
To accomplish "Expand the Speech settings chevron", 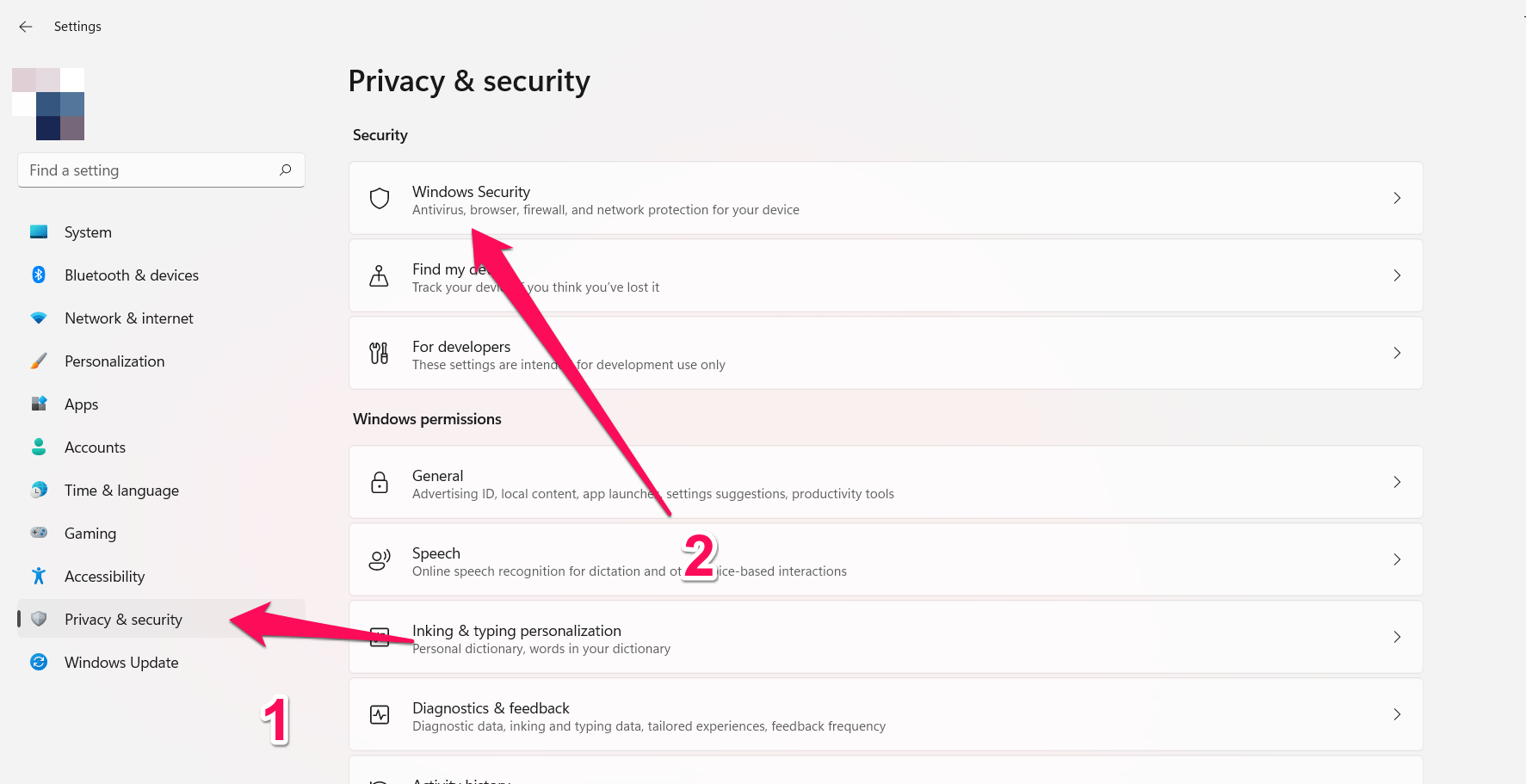I will pyautogui.click(x=1397, y=559).
